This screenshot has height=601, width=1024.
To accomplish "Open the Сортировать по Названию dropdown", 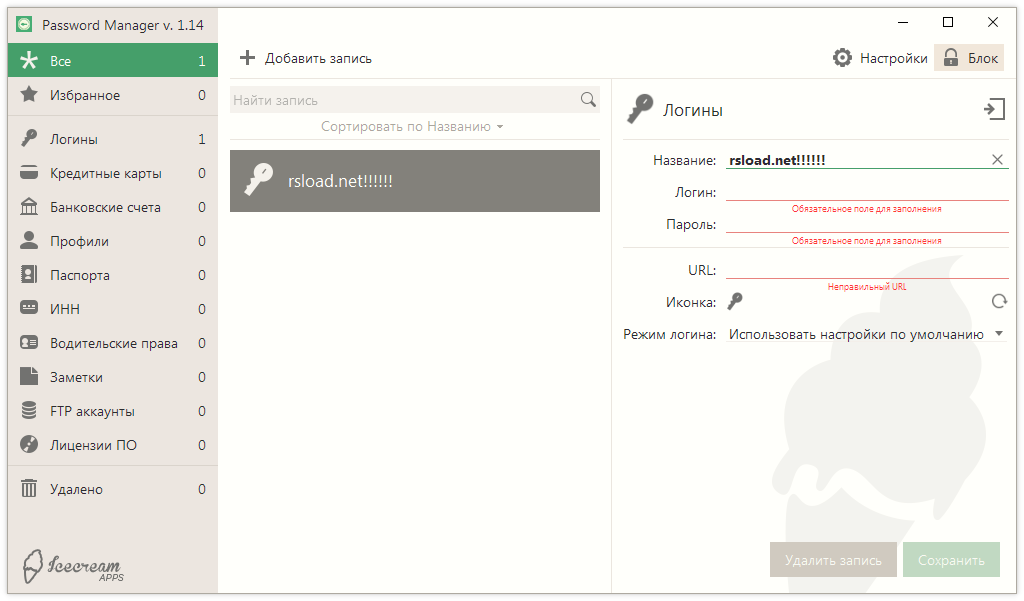I will pyautogui.click(x=415, y=126).
